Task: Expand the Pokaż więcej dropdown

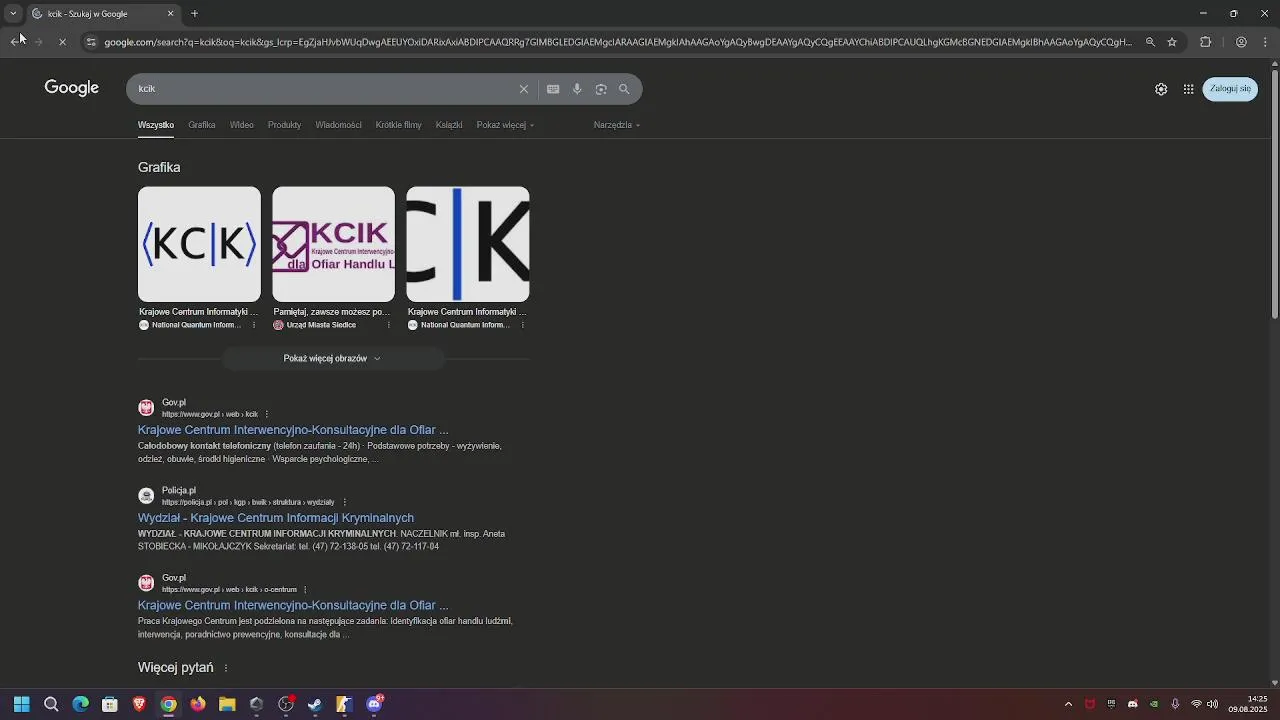Action: point(505,125)
